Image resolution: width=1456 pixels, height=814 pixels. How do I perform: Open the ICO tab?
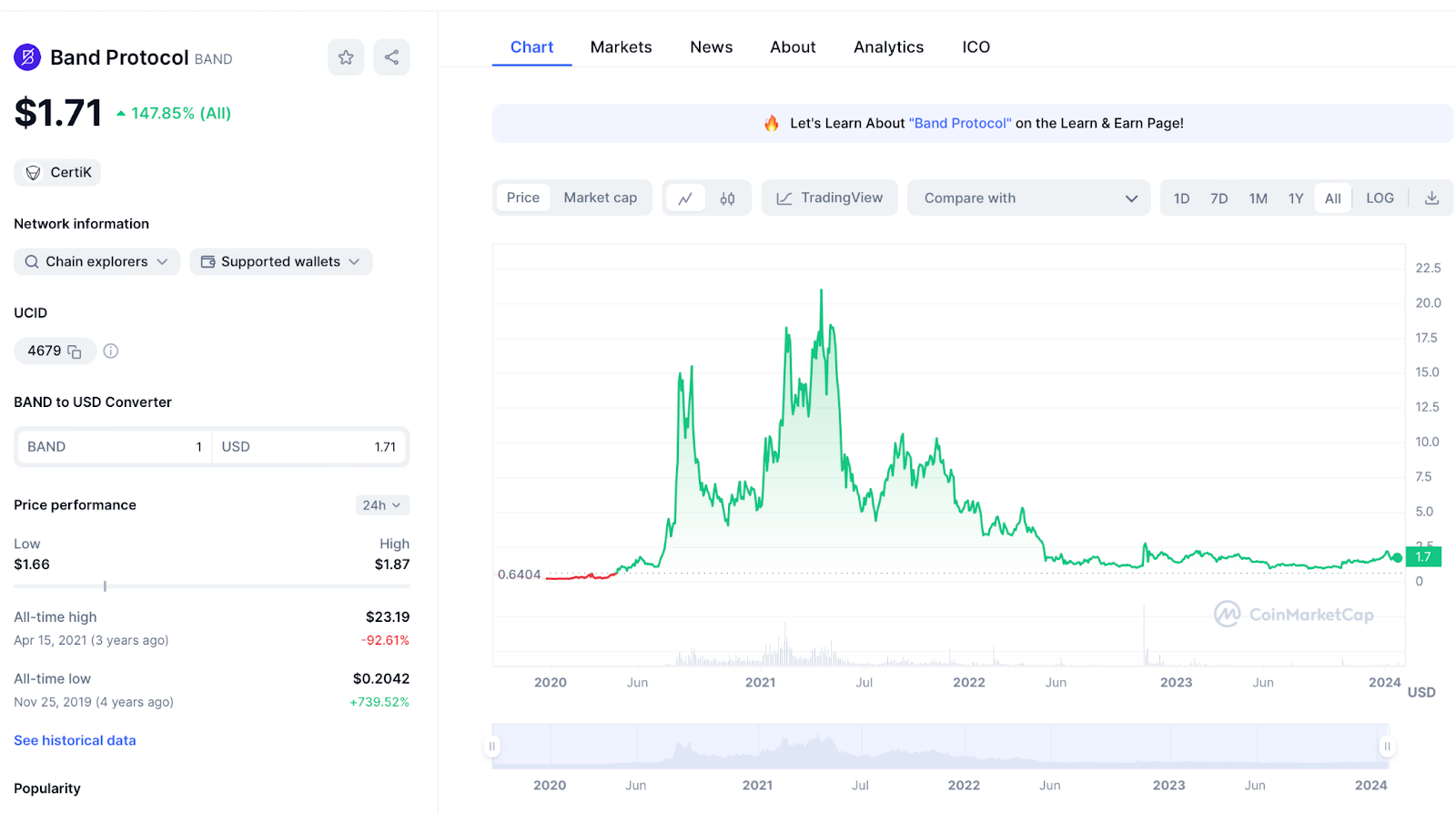976,47
